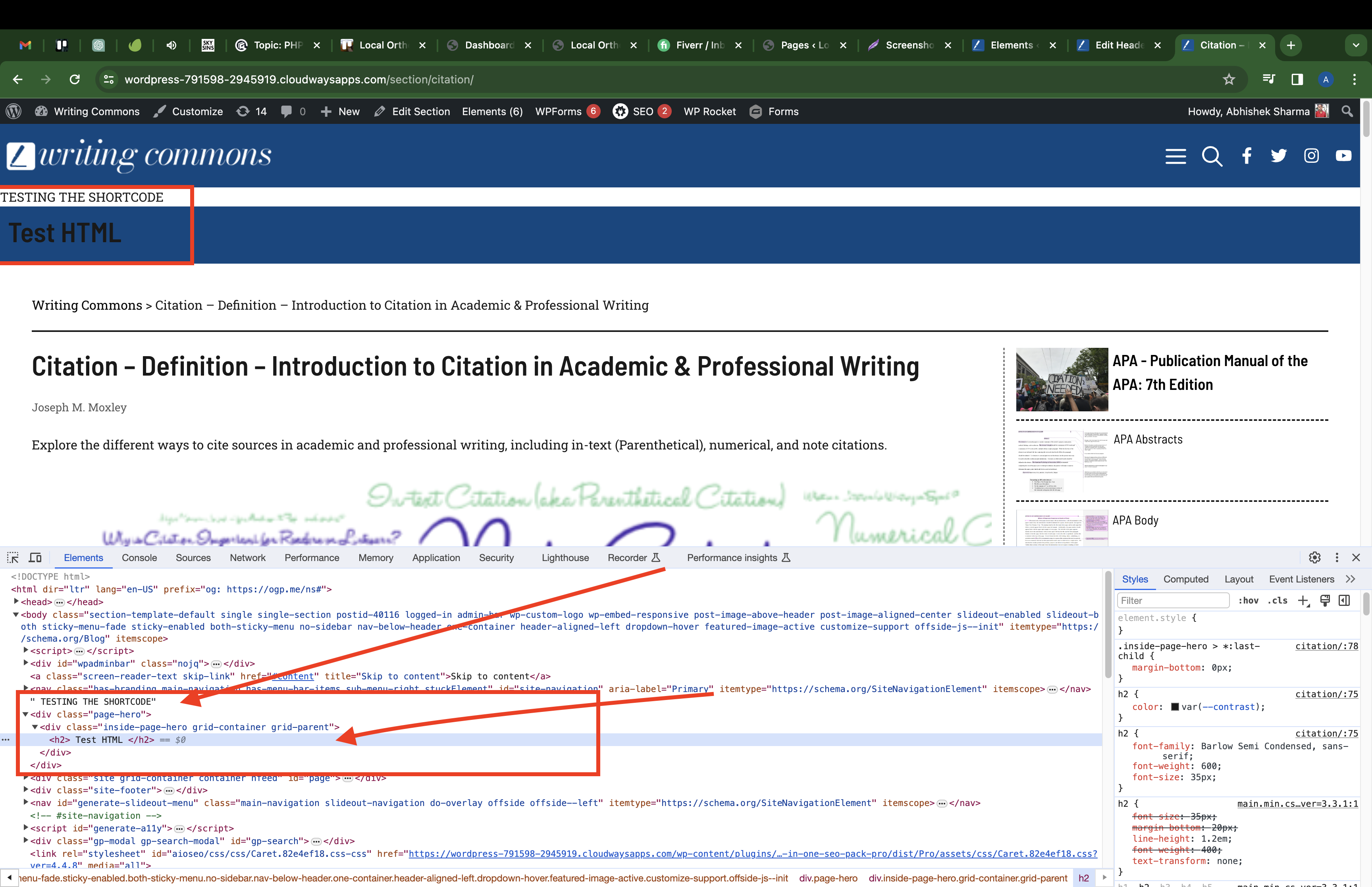Open the site information icon in address bar
The height and width of the screenshot is (887, 1372).
coord(109,79)
